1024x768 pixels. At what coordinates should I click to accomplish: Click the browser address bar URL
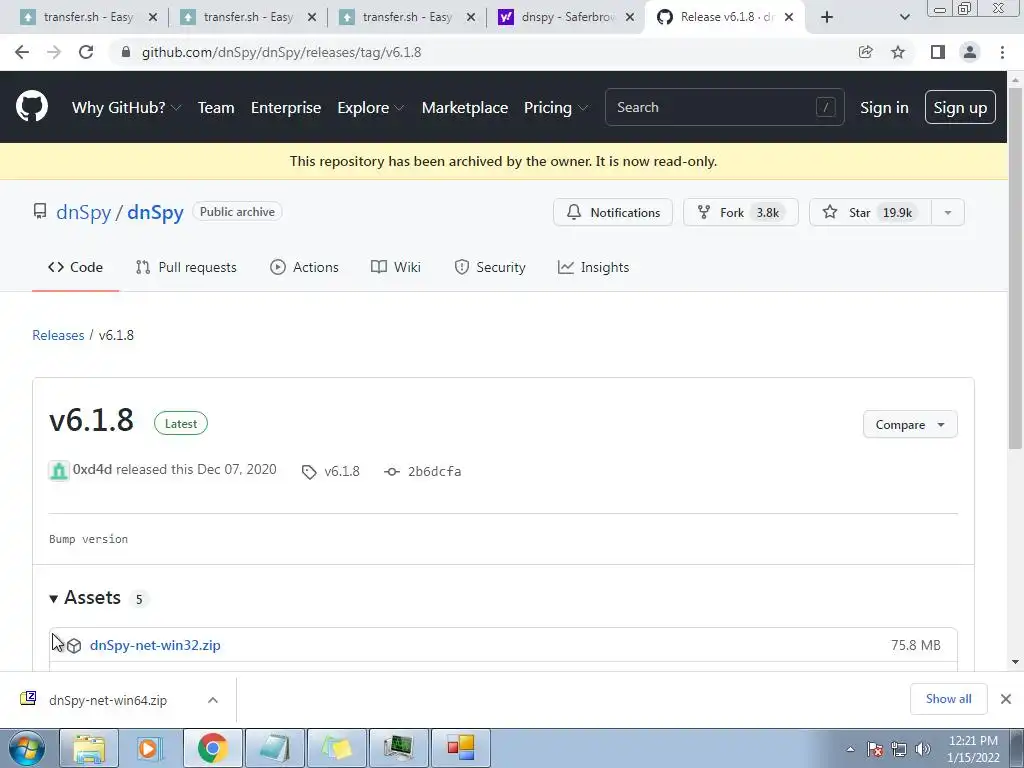[281, 52]
